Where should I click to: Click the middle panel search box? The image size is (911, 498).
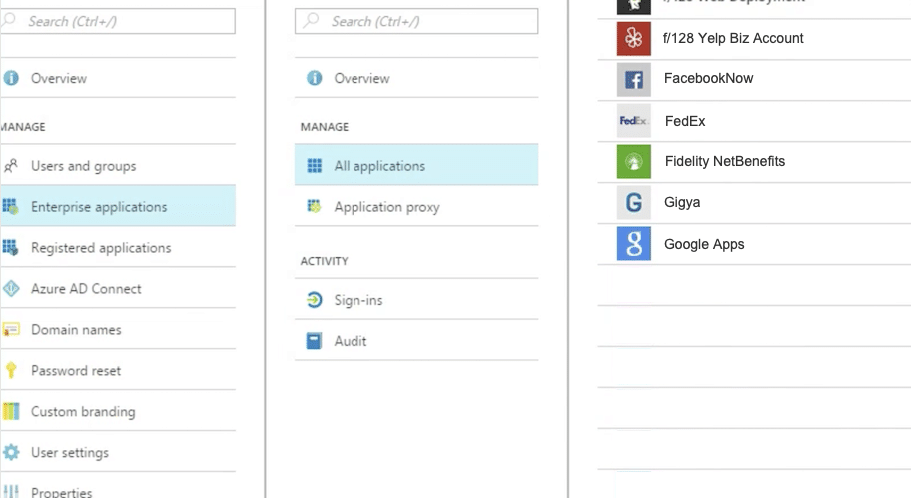pyautogui.click(x=416, y=22)
